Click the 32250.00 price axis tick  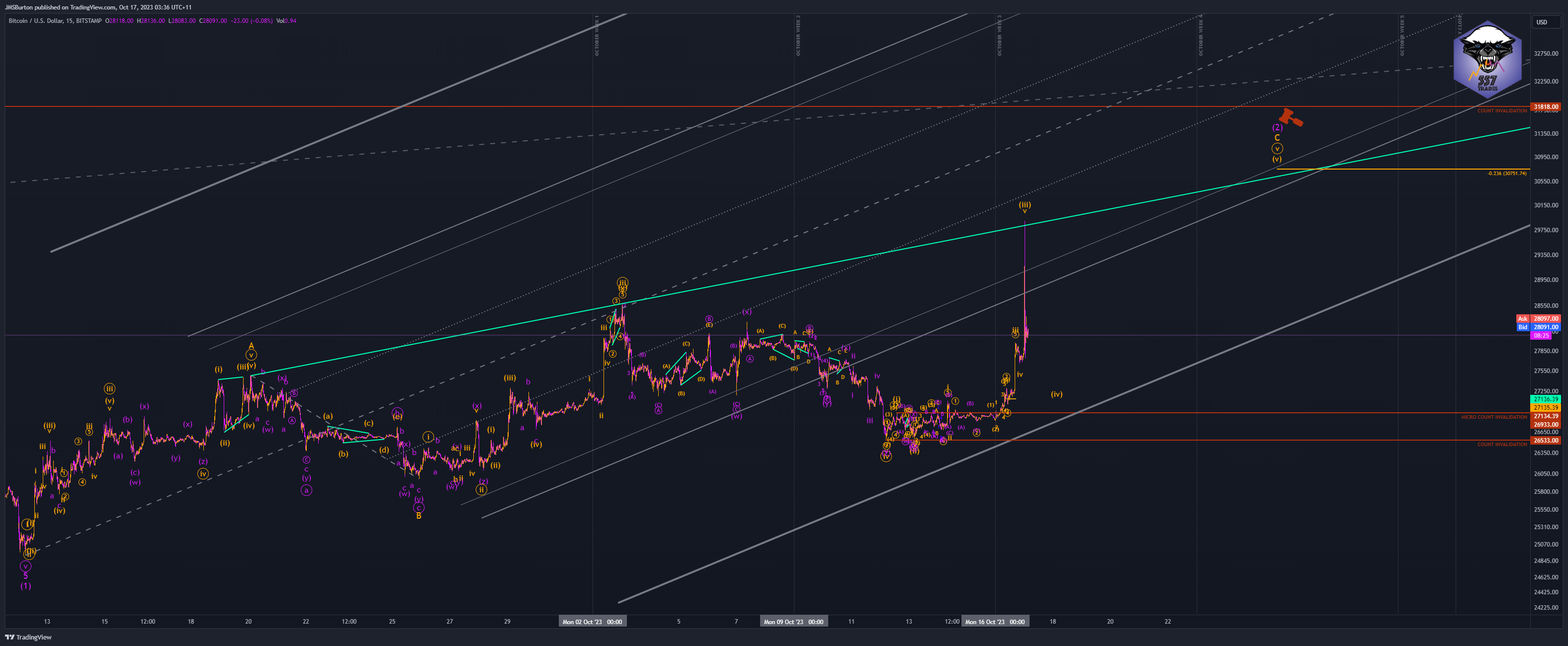[1546, 81]
